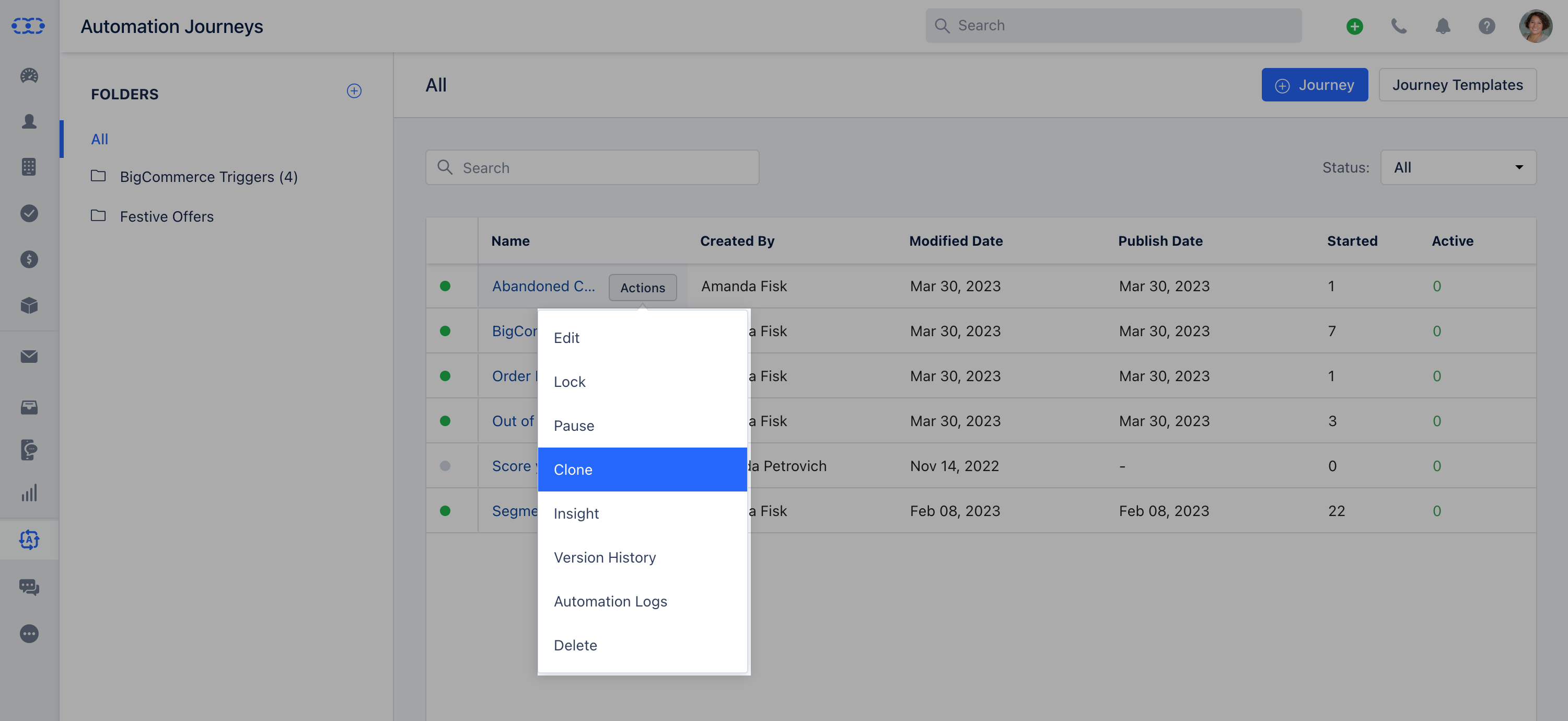Open the chat bubbles icon in sidebar
The image size is (1568, 721).
(x=29, y=587)
